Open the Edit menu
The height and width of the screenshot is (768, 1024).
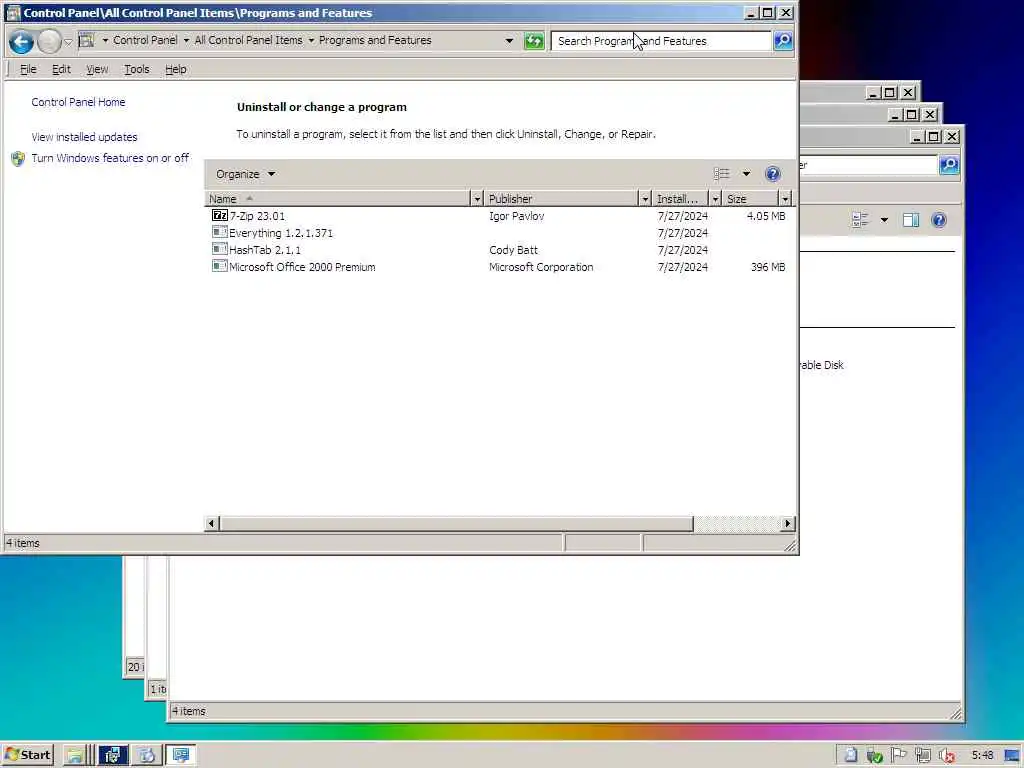[61, 69]
